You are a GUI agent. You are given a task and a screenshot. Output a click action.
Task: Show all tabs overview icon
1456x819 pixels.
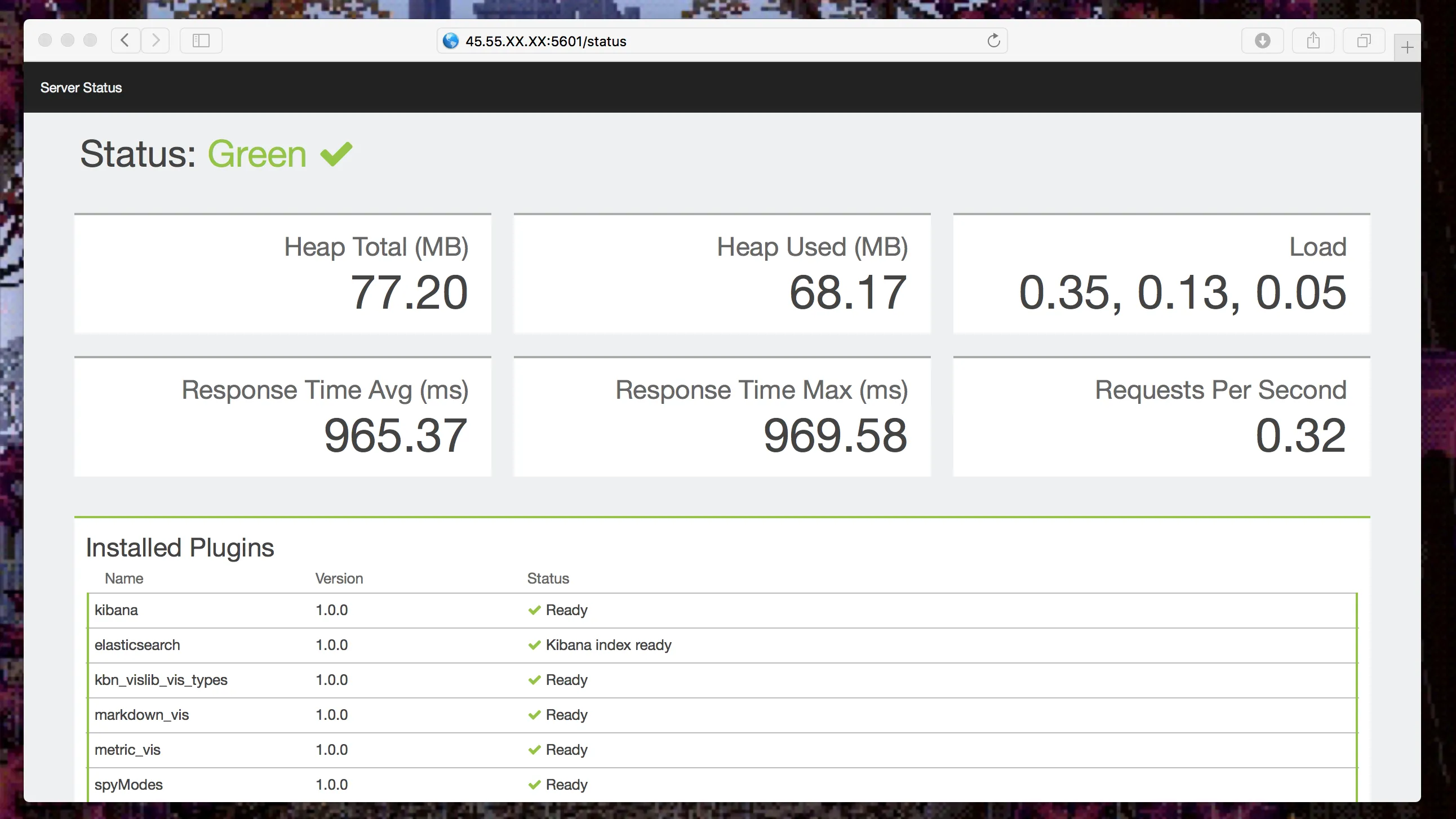(x=1363, y=41)
